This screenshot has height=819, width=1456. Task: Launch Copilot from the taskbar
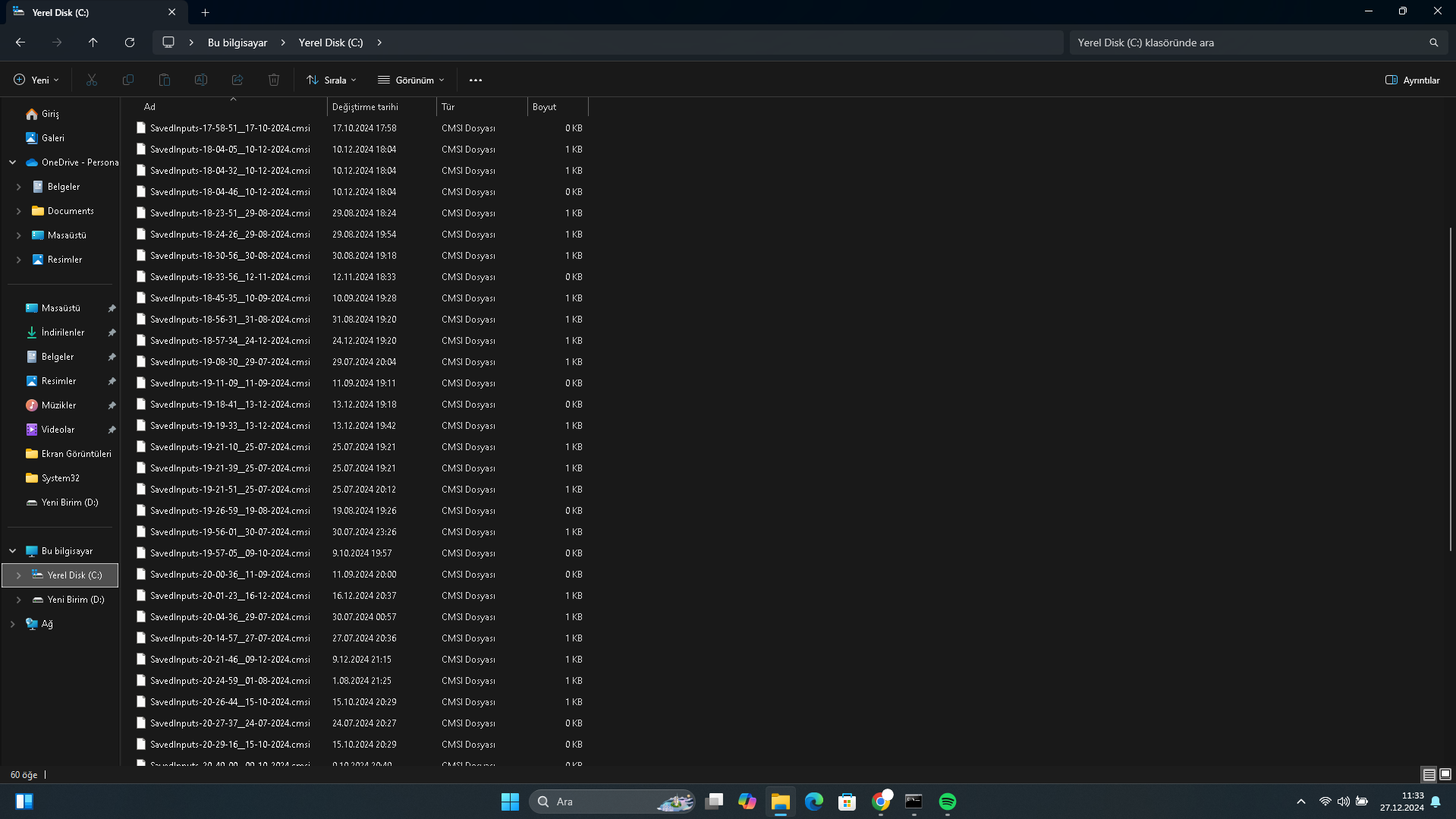point(747,802)
